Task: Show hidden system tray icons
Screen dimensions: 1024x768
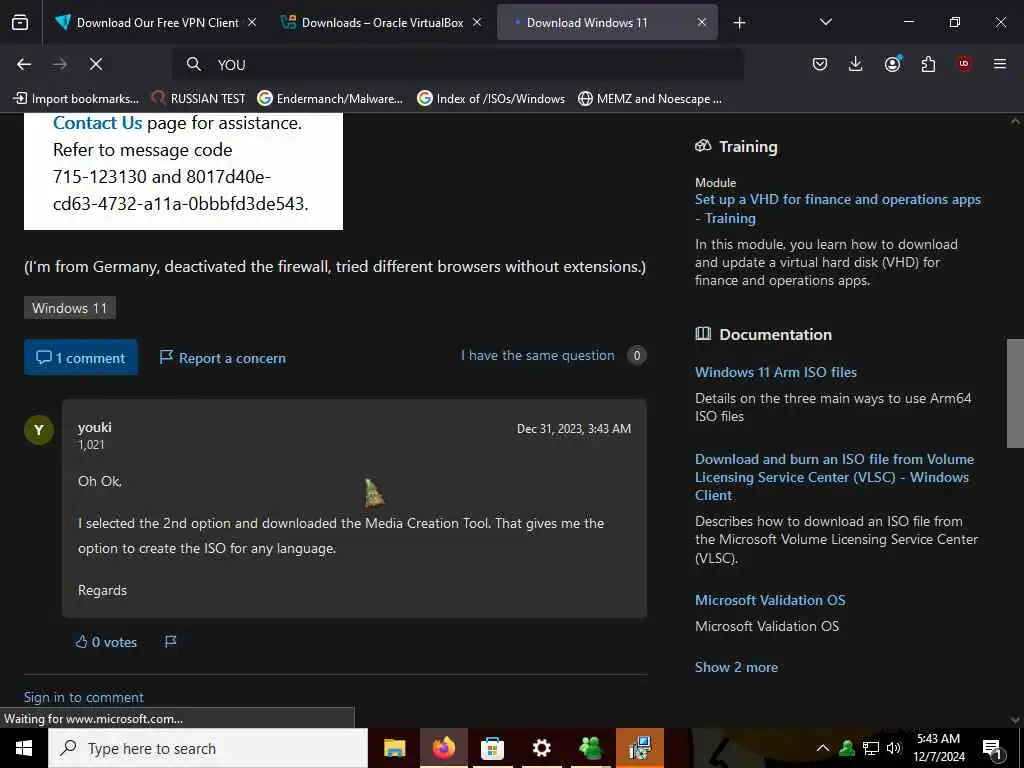Action: point(823,748)
